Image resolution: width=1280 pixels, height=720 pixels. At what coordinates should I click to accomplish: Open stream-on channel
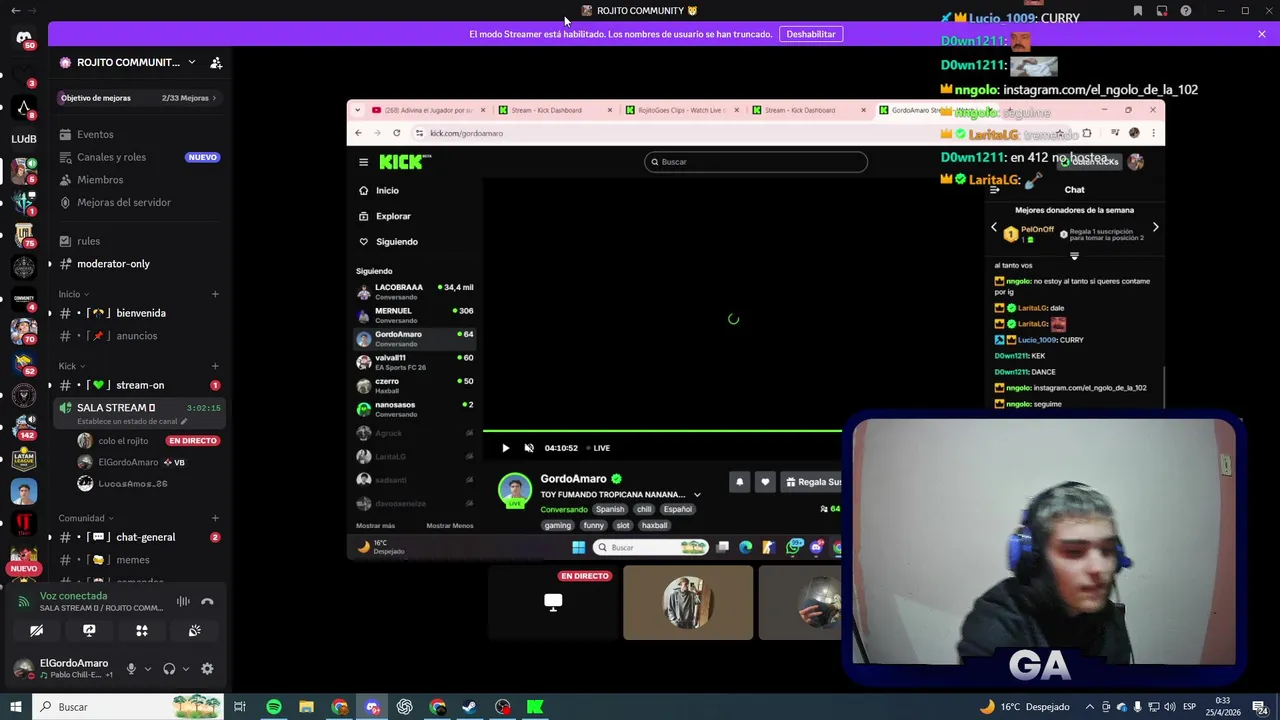pyautogui.click(x=139, y=385)
